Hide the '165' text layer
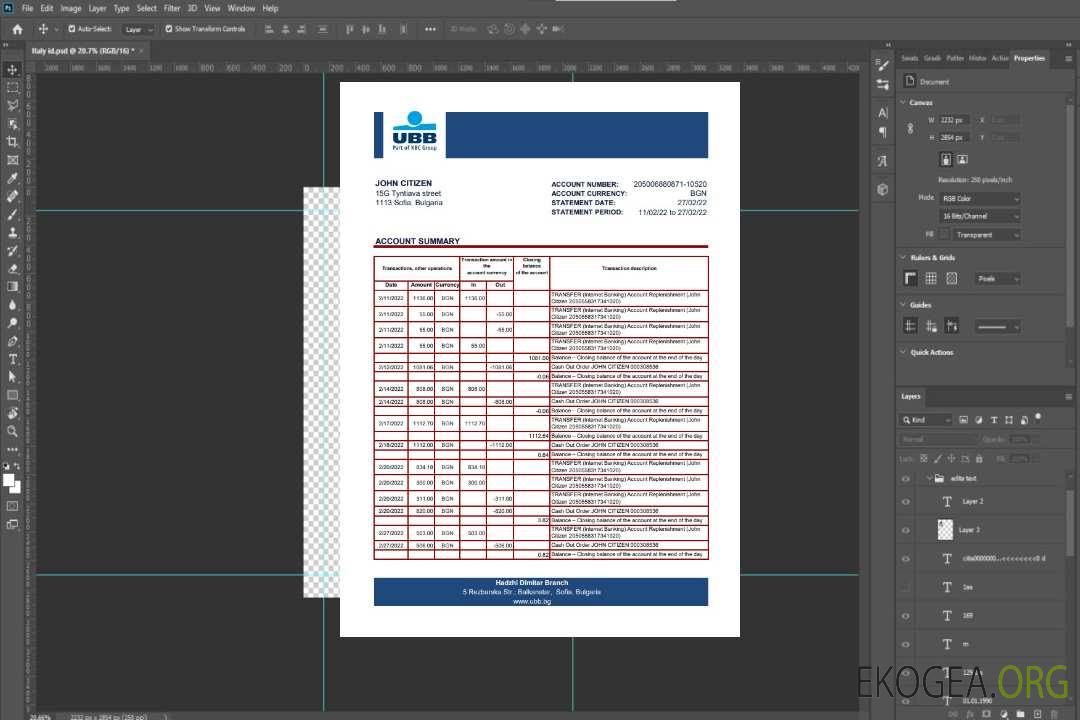 click(x=906, y=617)
